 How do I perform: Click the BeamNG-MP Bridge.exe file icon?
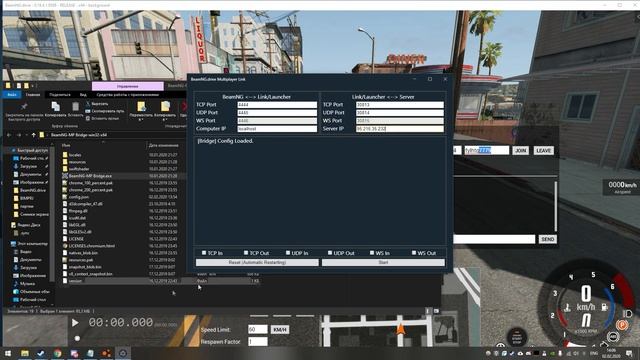click(x=65, y=176)
